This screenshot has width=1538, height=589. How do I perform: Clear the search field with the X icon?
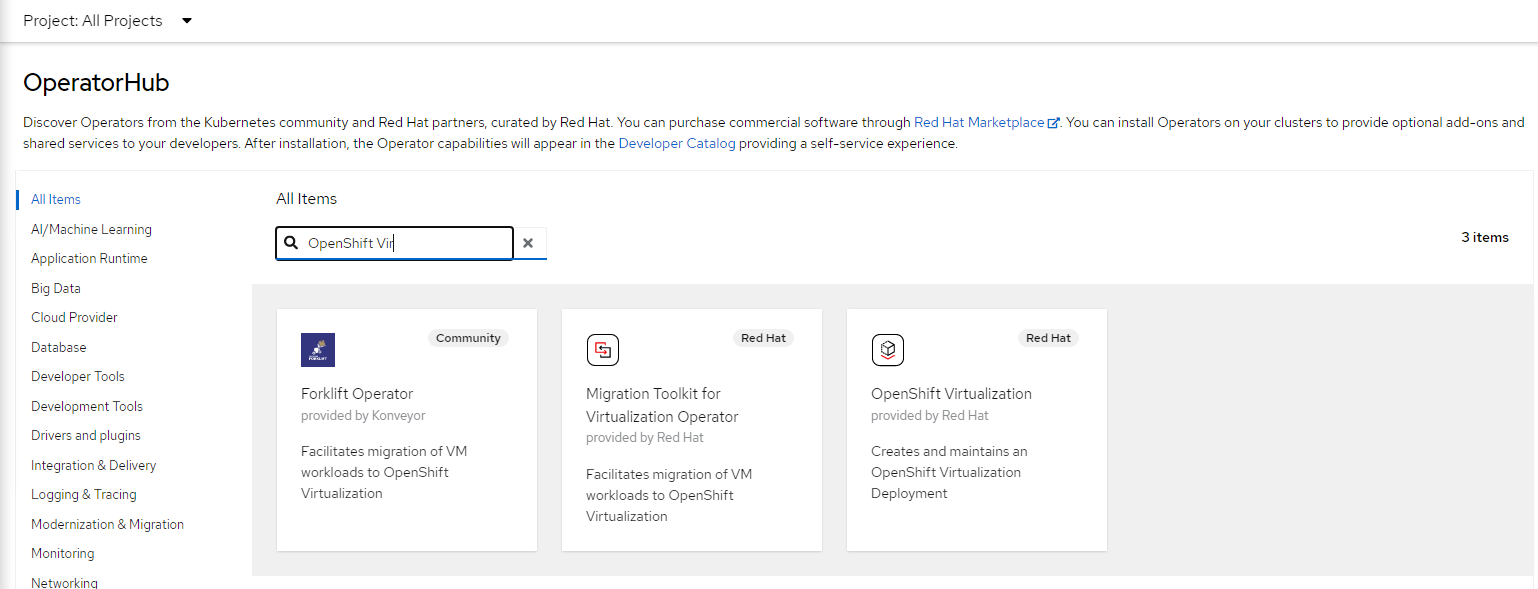[x=528, y=243]
